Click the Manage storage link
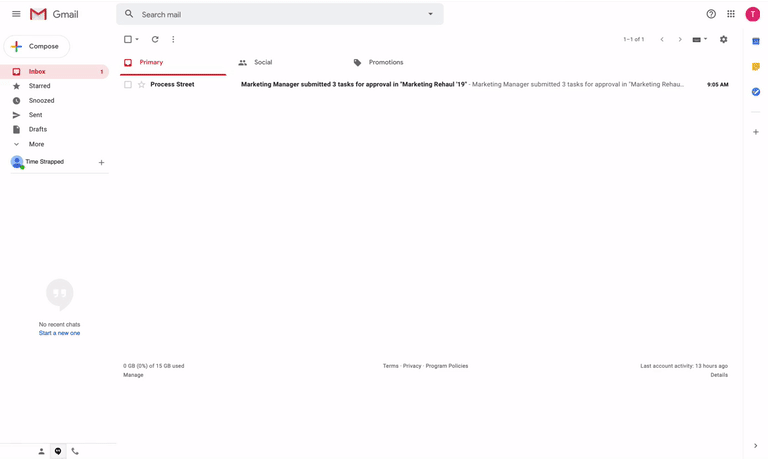Image resolution: width=768 pixels, height=459 pixels. [x=133, y=375]
